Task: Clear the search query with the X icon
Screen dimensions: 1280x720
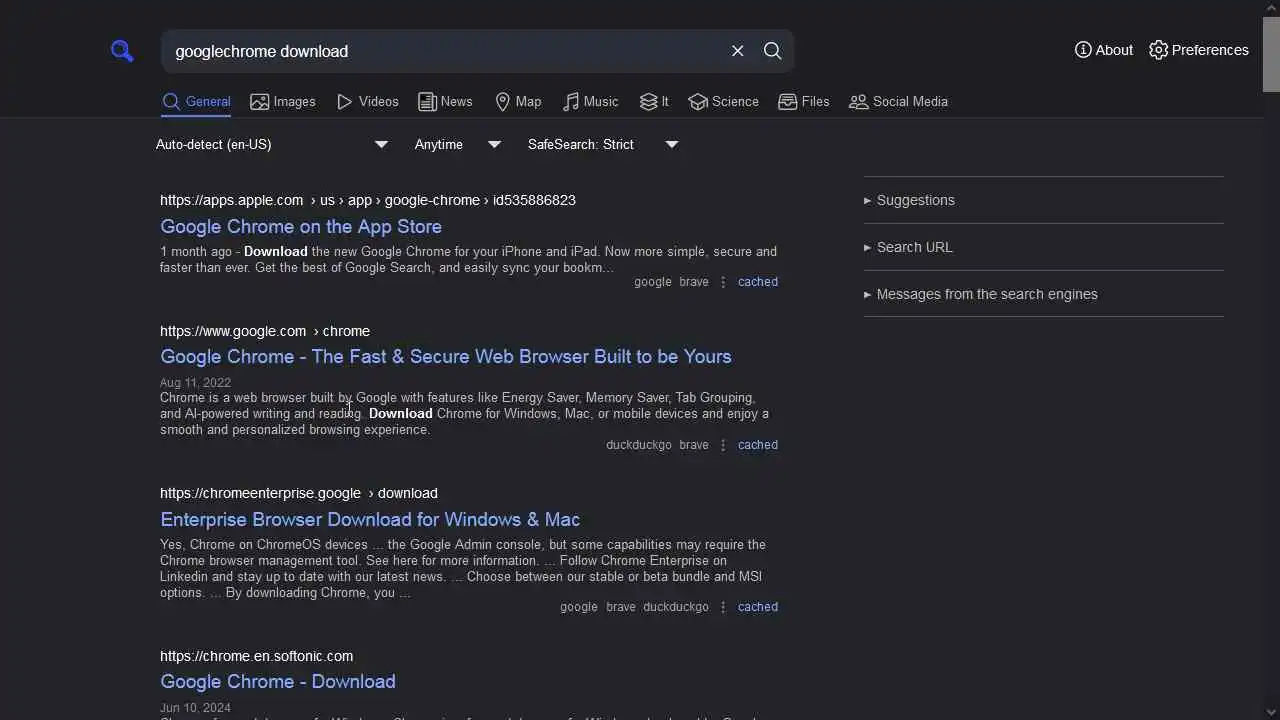Action: click(738, 51)
